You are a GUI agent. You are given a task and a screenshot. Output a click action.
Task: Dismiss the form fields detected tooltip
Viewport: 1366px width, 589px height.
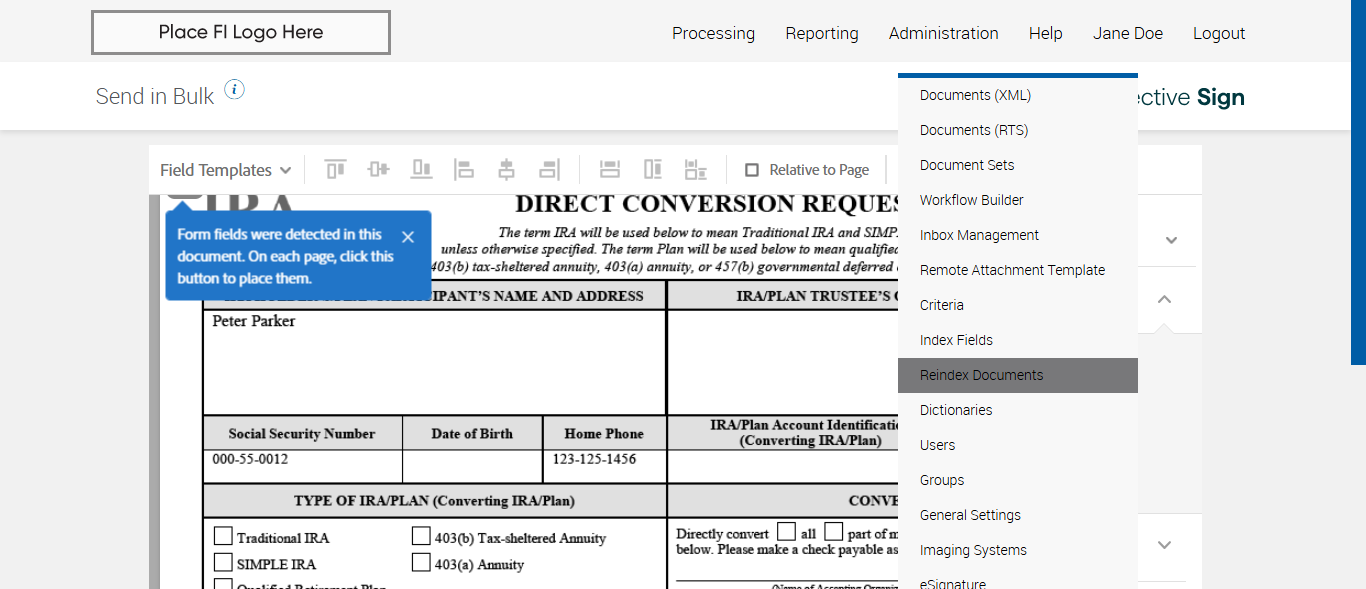407,237
